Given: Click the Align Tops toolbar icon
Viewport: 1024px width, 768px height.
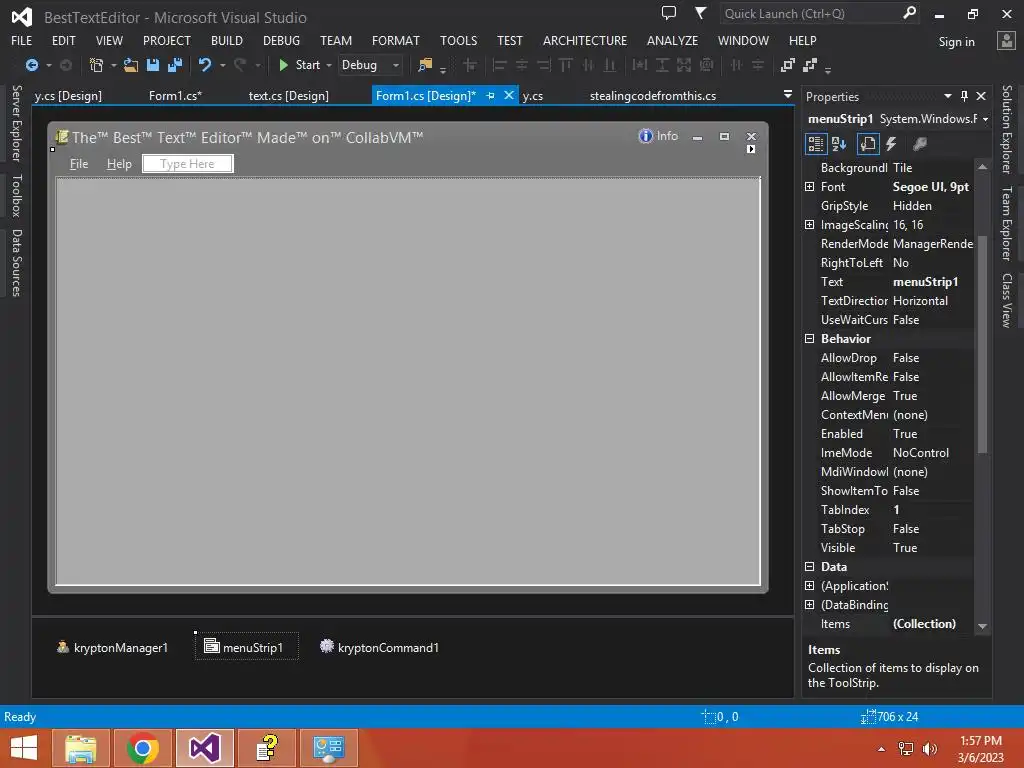Looking at the screenshot, I should point(566,65).
